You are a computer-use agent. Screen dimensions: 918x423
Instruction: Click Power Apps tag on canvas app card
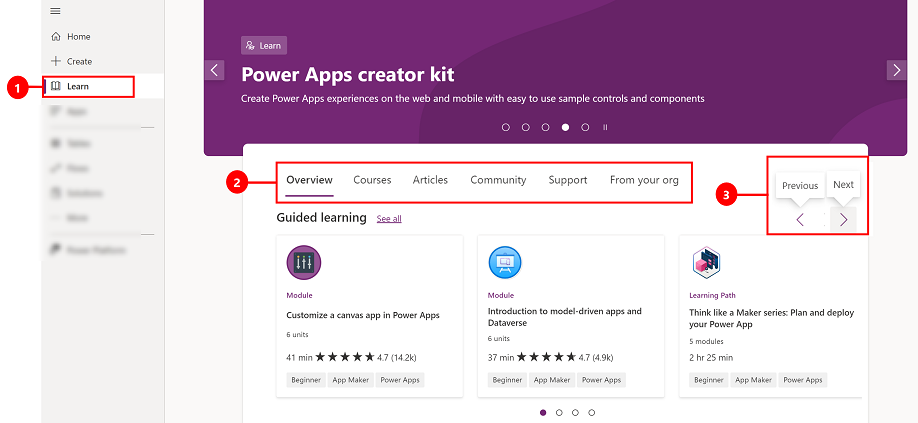pos(400,380)
